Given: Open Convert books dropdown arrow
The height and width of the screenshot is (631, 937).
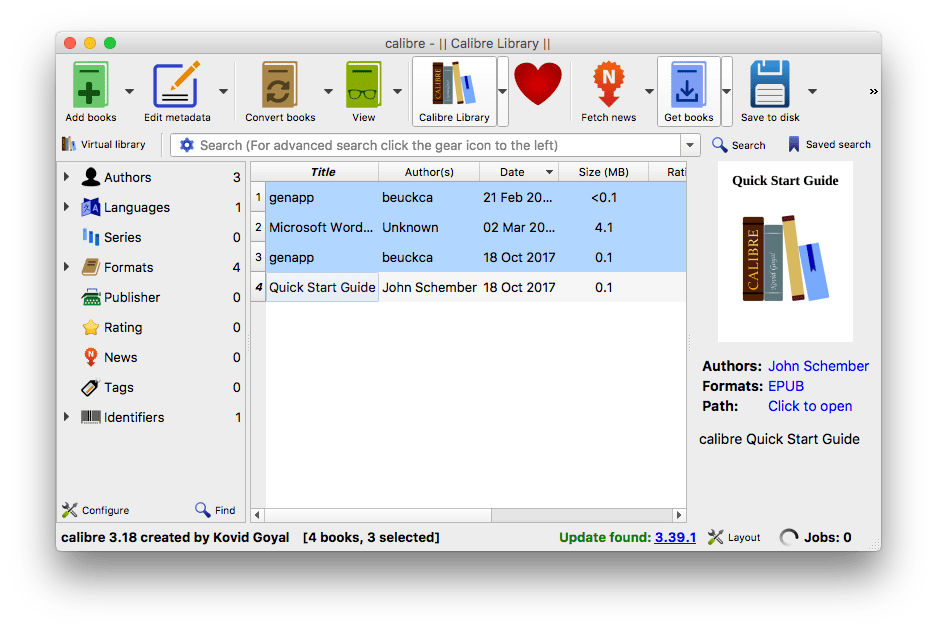Looking at the screenshot, I should pyautogui.click(x=329, y=91).
